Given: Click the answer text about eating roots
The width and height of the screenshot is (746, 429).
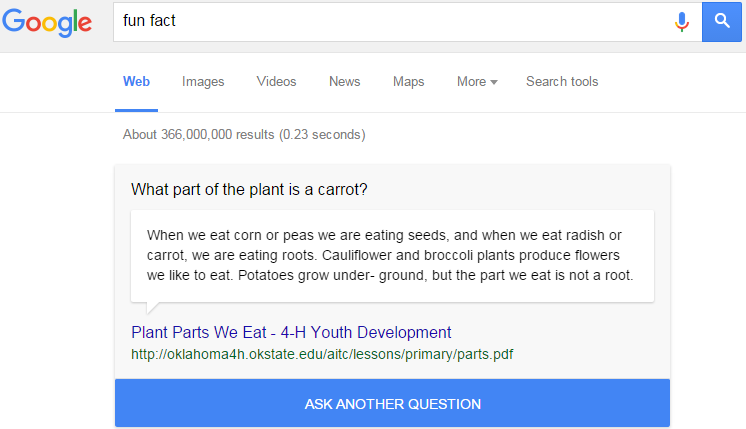Looking at the screenshot, I should 392,255.
